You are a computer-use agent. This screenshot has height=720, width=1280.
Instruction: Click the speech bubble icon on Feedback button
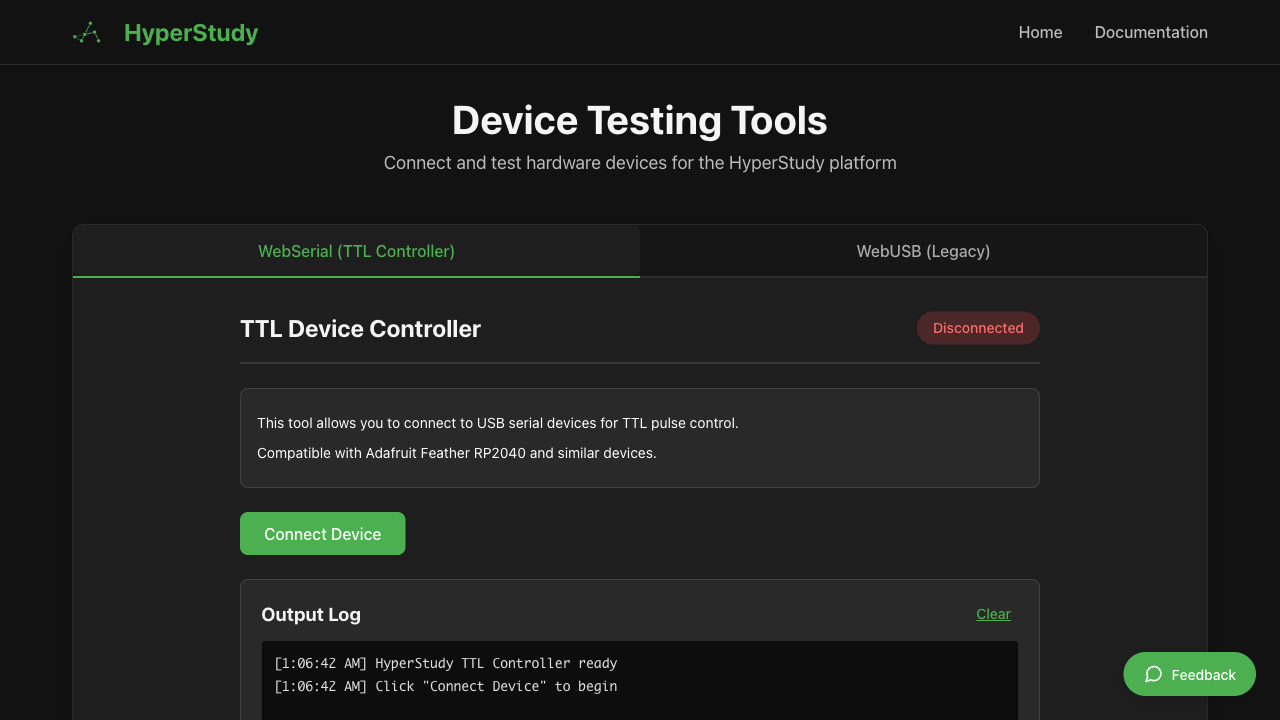click(1153, 674)
